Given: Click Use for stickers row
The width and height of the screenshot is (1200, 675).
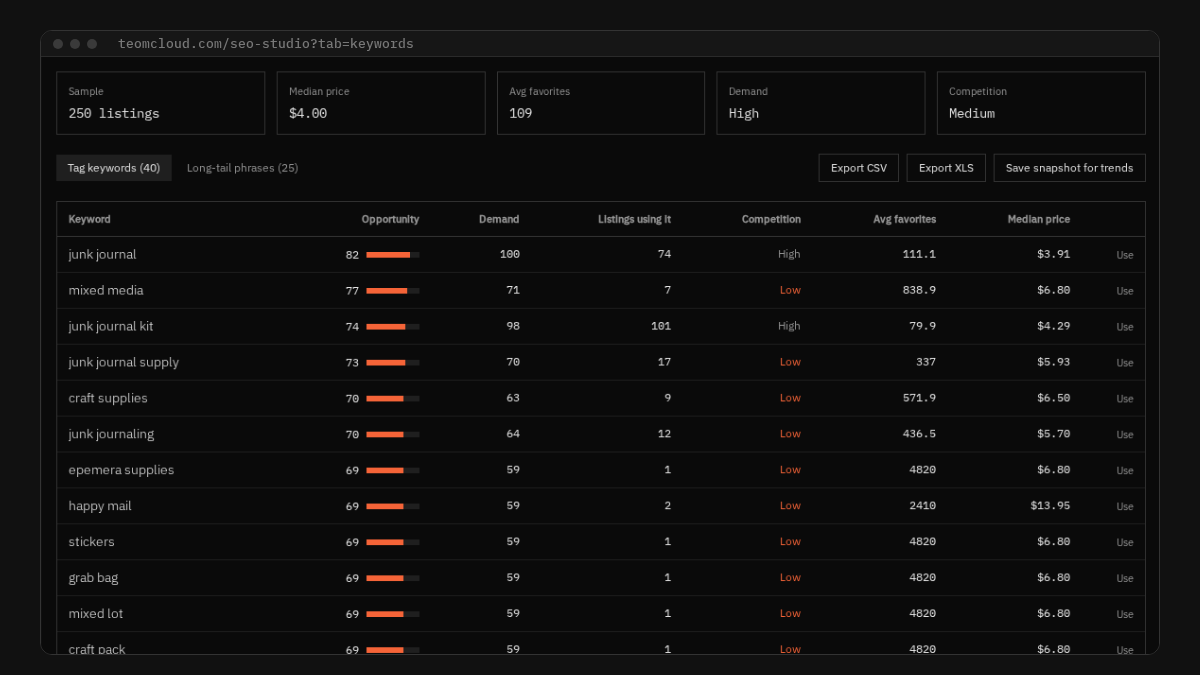Looking at the screenshot, I should pos(1125,543).
